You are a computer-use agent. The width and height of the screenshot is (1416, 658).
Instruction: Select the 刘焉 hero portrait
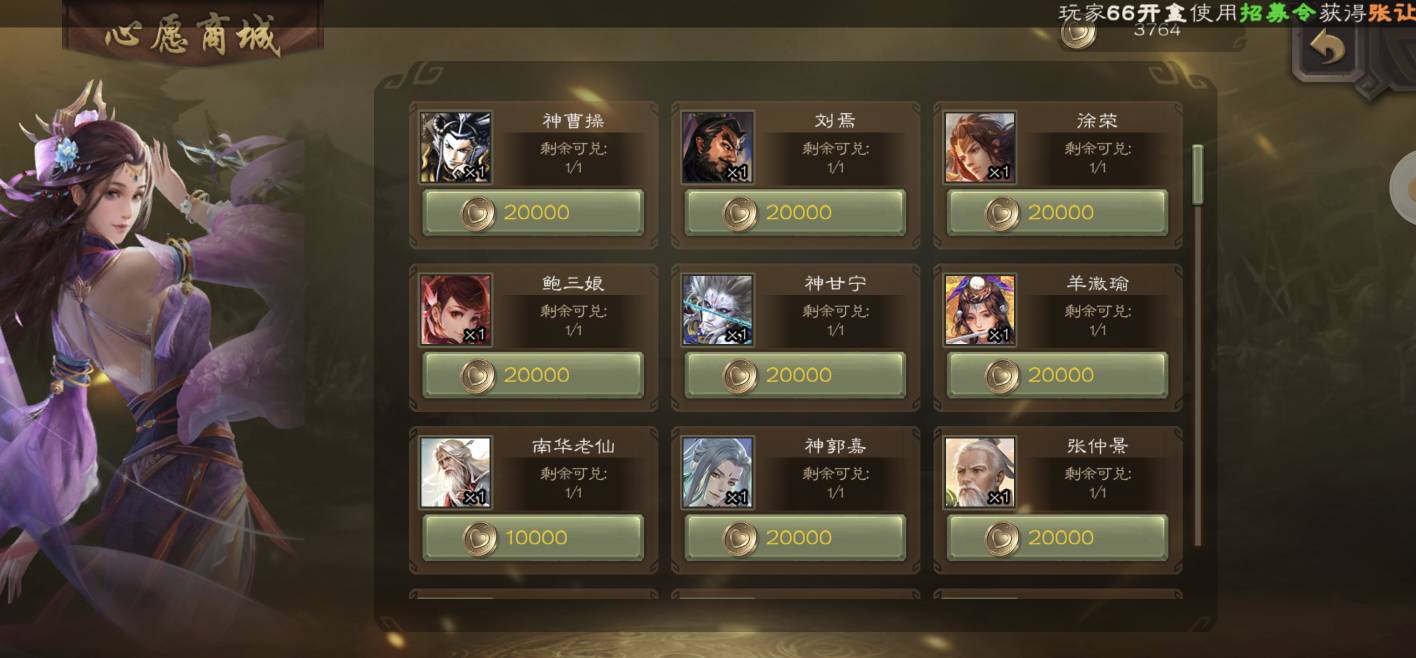point(717,147)
